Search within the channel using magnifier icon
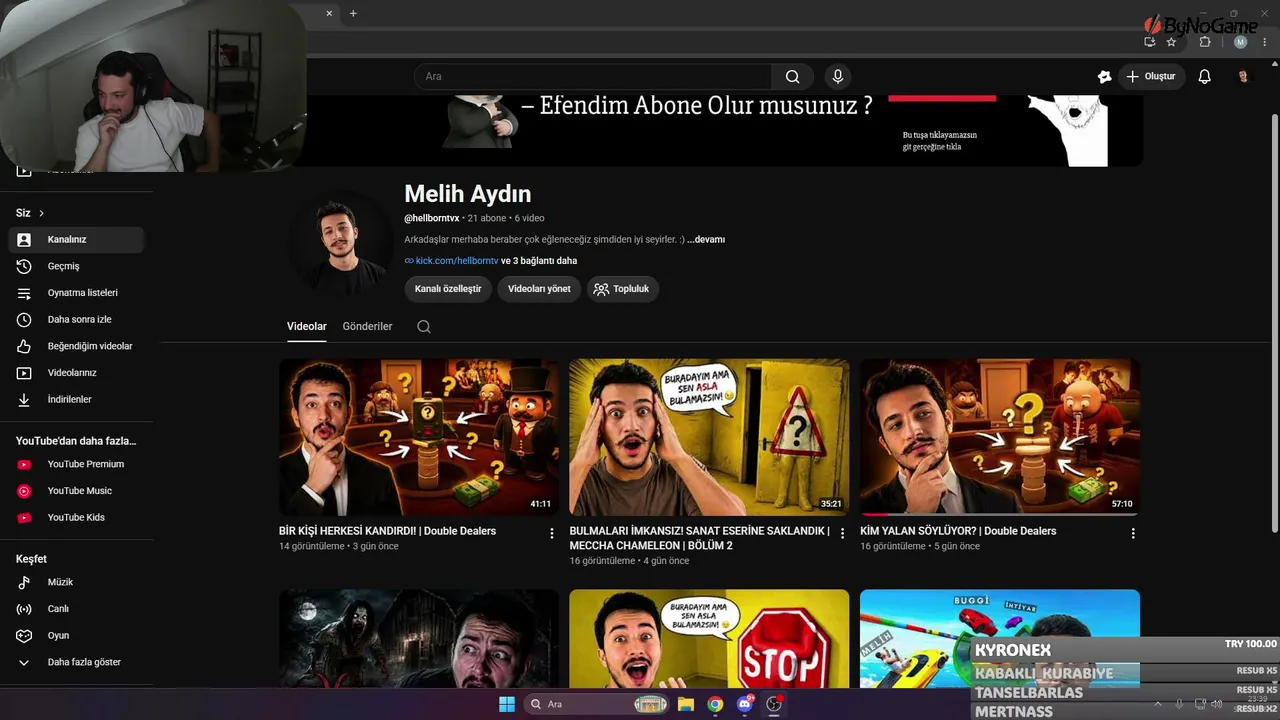Image resolution: width=1280 pixels, height=720 pixels. coord(424,327)
